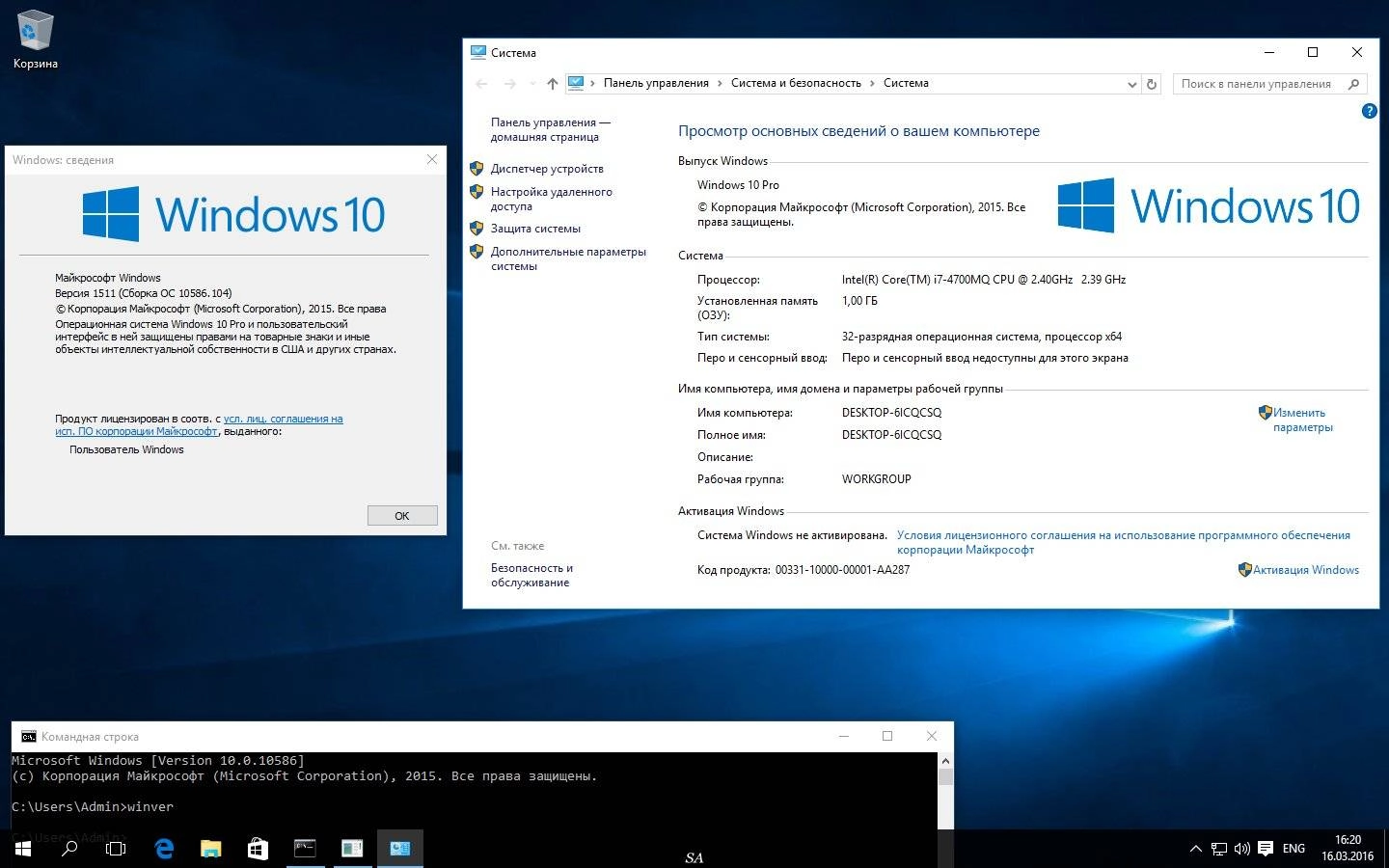Click the shield icon beside Защита системы

pyautogui.click(x=477, y=229)
